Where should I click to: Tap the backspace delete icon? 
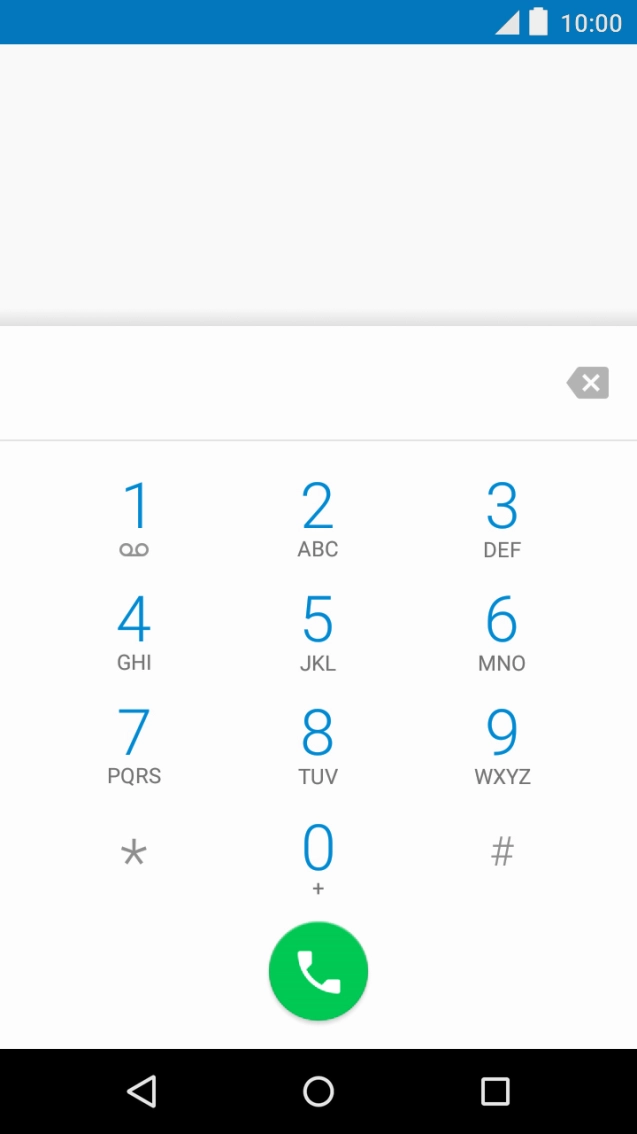point(588,383)
